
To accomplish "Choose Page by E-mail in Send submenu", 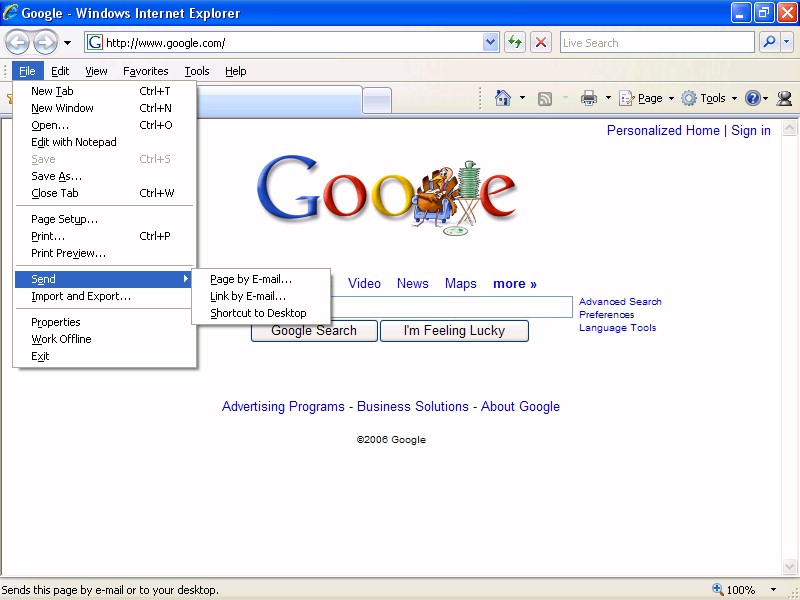I will tap(251, 279).
